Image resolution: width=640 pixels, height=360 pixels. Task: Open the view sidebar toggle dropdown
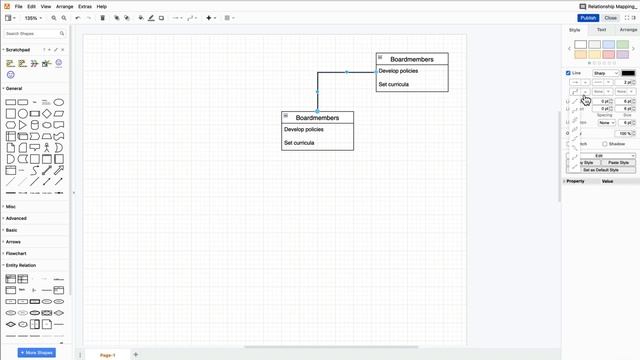click(x=10, y=18)
